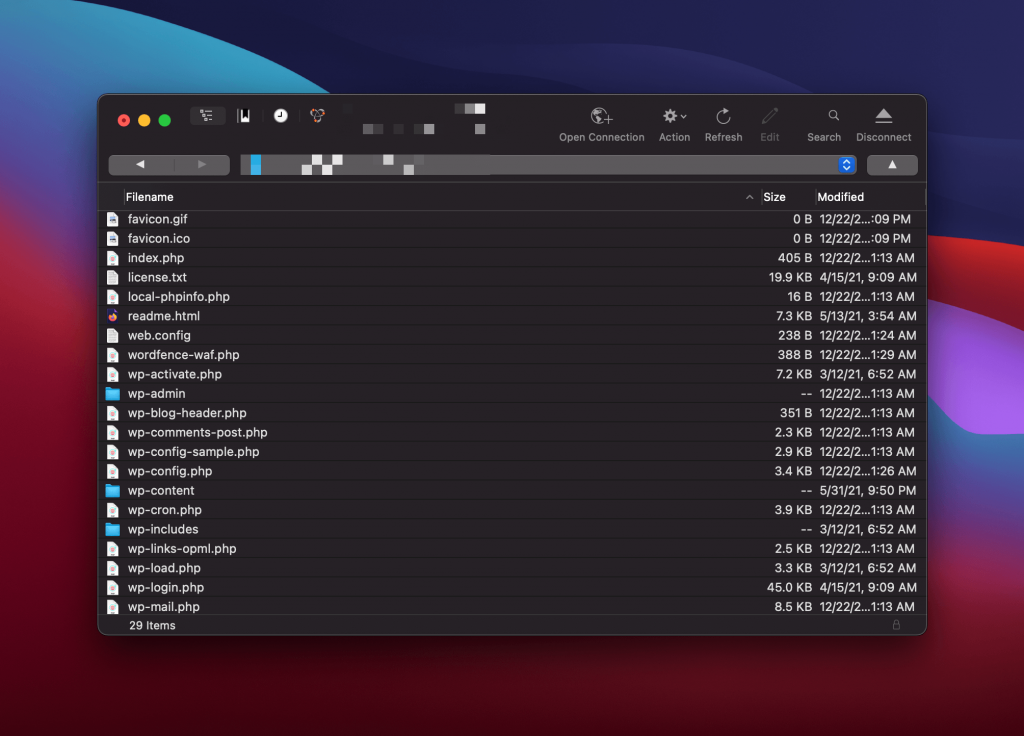
Task: Navigate back with the left arrow
Action: coord(140,164)
